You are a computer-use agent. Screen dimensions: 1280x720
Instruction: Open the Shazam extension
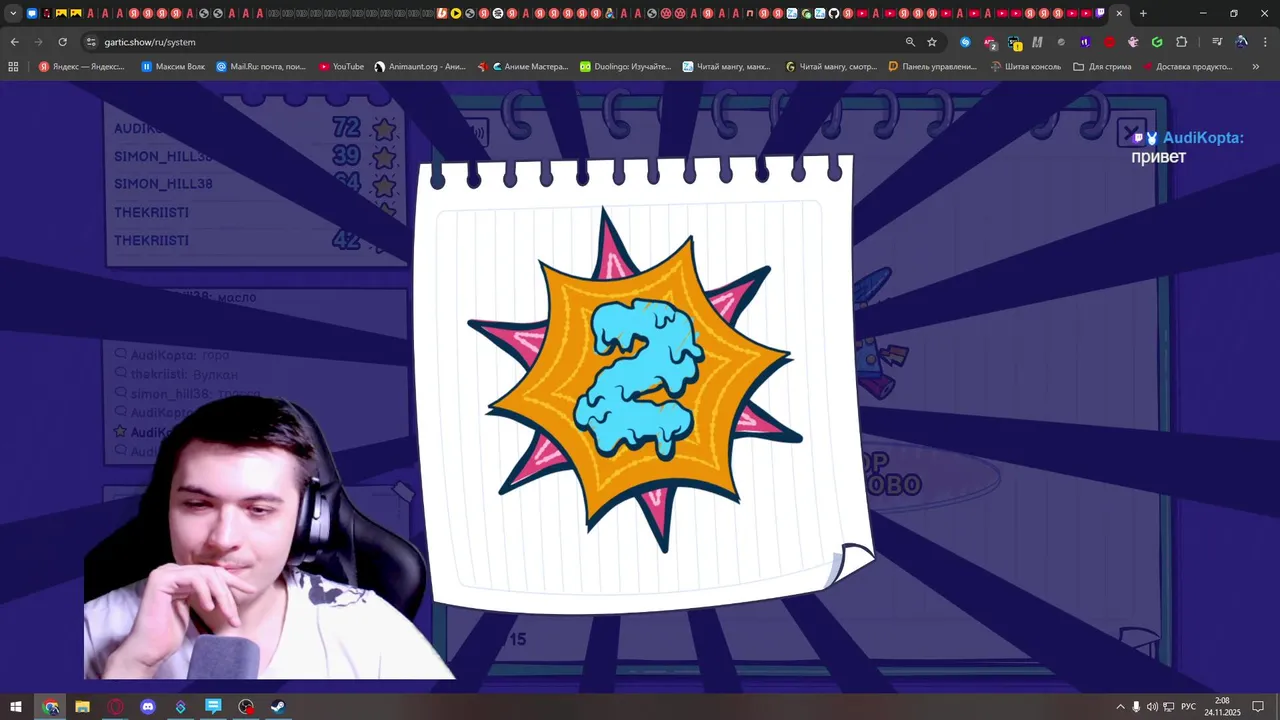(x=965, y=42)
